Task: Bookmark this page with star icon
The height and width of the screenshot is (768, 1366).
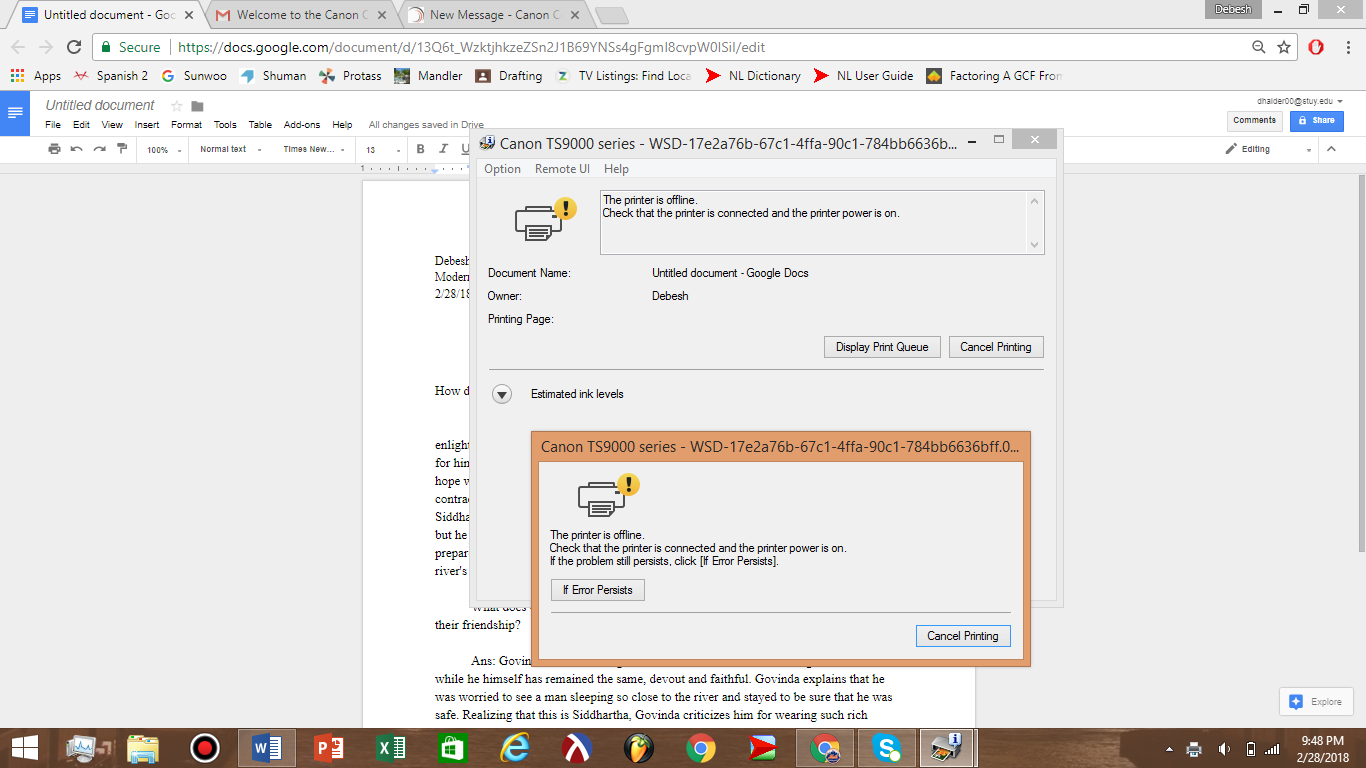Action: 1284,47
